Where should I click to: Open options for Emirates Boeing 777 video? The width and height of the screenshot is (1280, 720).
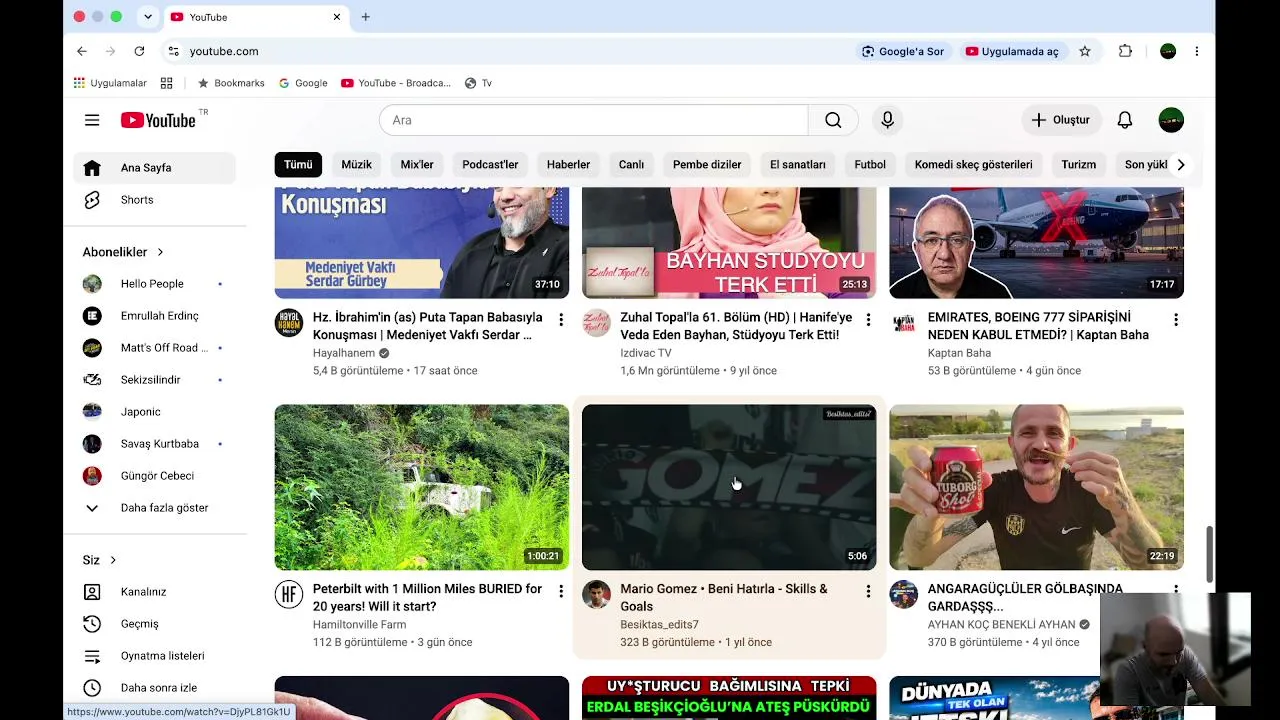pyautogui.click(x=1176, y=320)
